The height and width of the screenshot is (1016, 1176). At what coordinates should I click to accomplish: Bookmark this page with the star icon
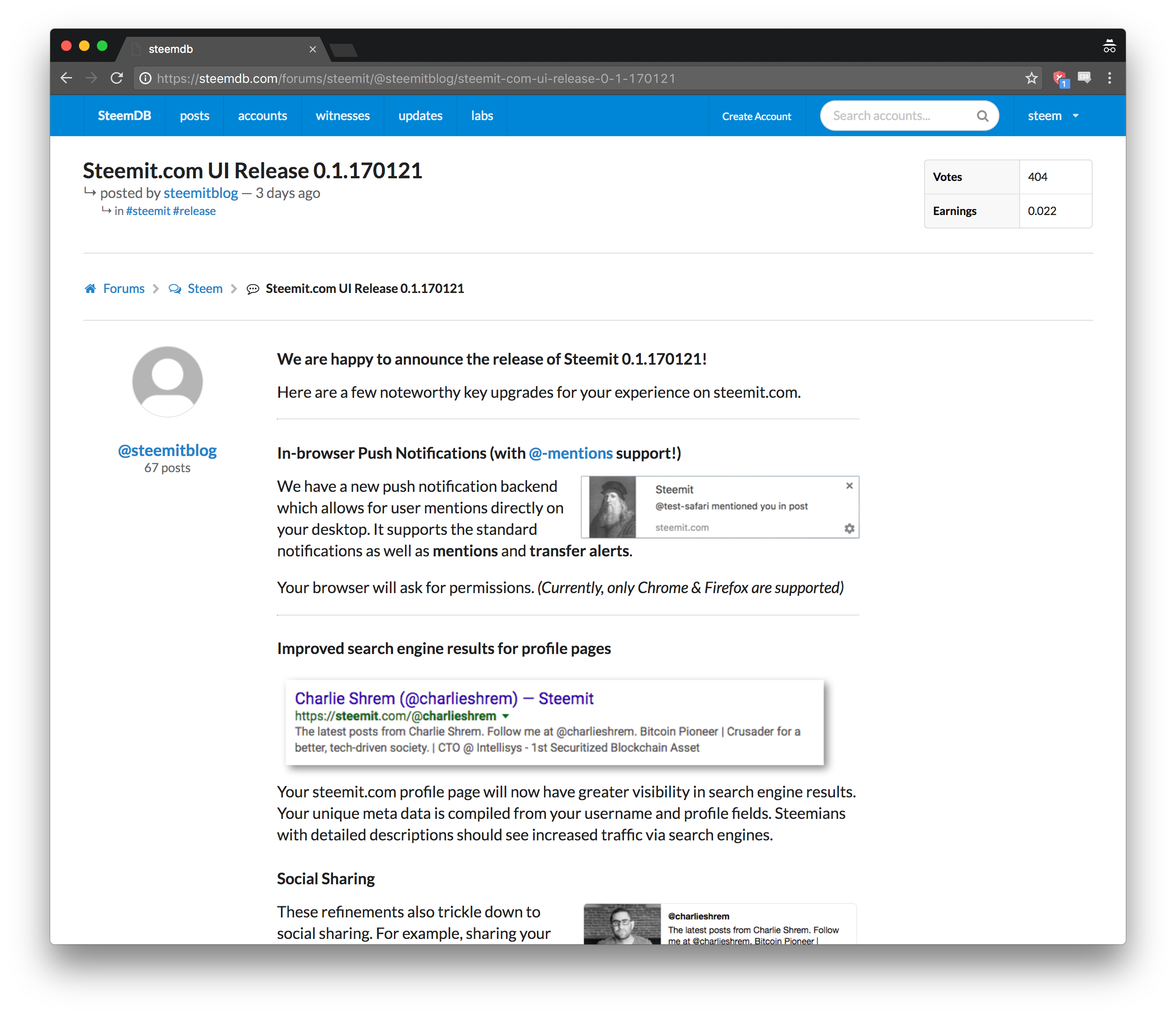1031,77
